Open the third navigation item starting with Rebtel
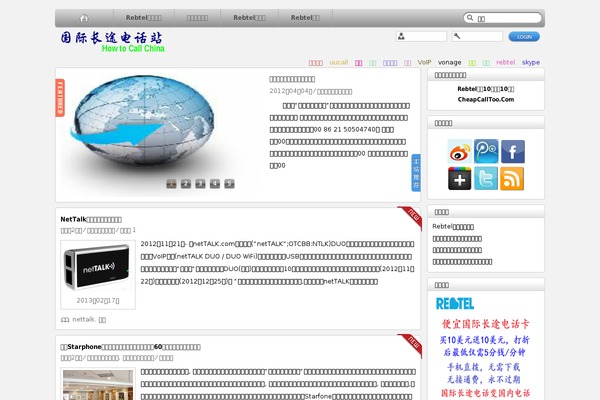 point(249,18)
